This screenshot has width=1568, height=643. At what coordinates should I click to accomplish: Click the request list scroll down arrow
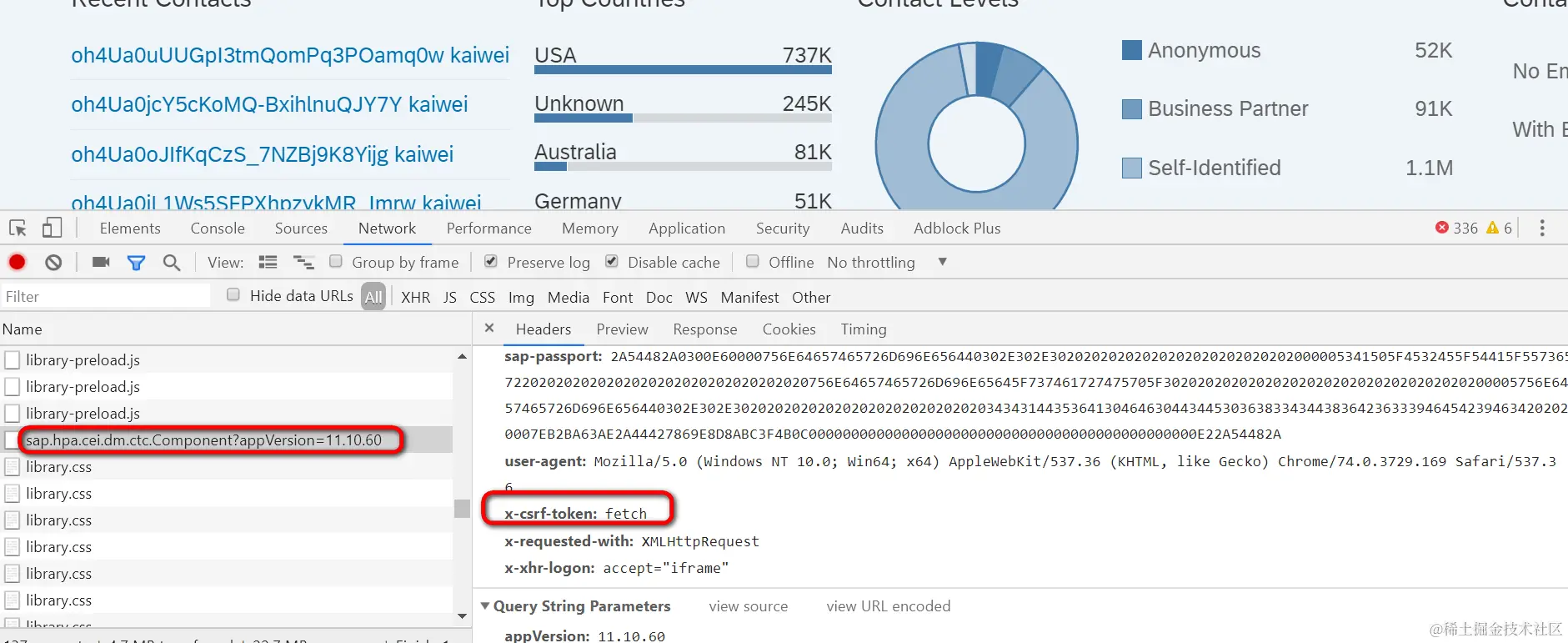click(462, 616)
